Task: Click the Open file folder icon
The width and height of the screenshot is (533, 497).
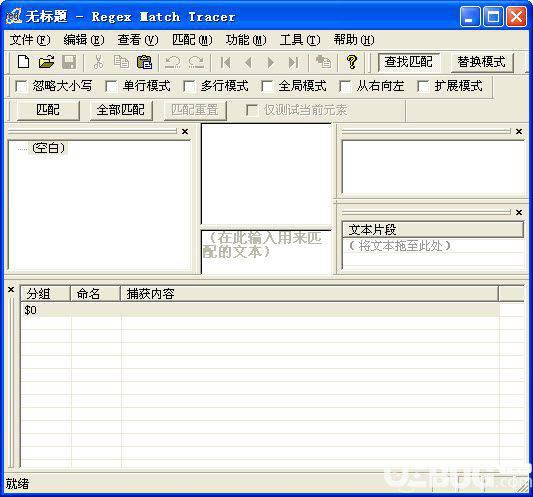Action: point(46,62)
